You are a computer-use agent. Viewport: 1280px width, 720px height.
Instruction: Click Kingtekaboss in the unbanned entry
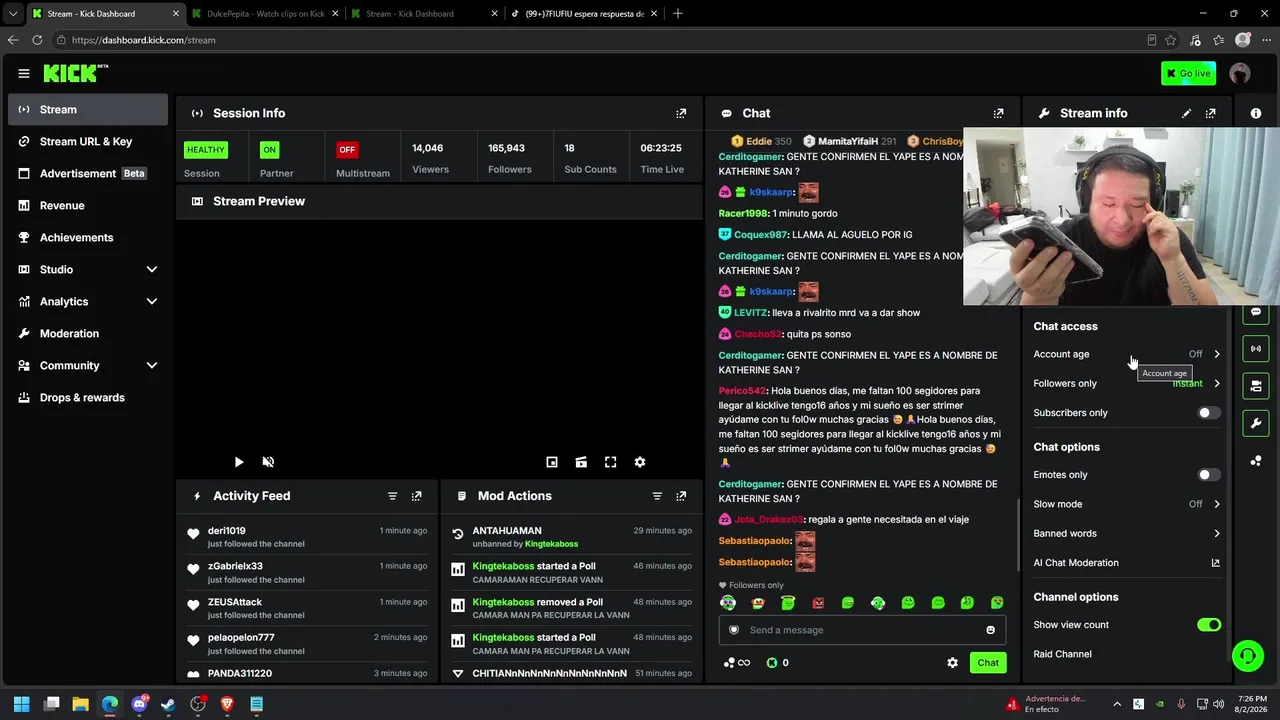pos(552,544)
